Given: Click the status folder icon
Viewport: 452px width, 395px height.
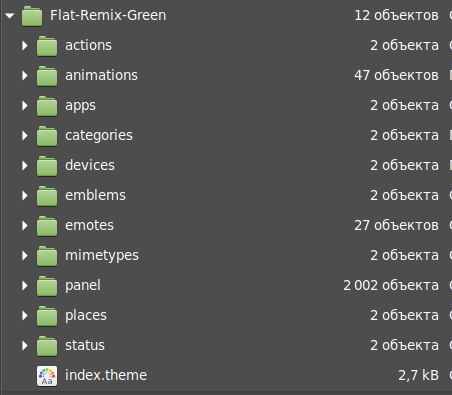Looking at the screenshot, I should tap(47, 346).
